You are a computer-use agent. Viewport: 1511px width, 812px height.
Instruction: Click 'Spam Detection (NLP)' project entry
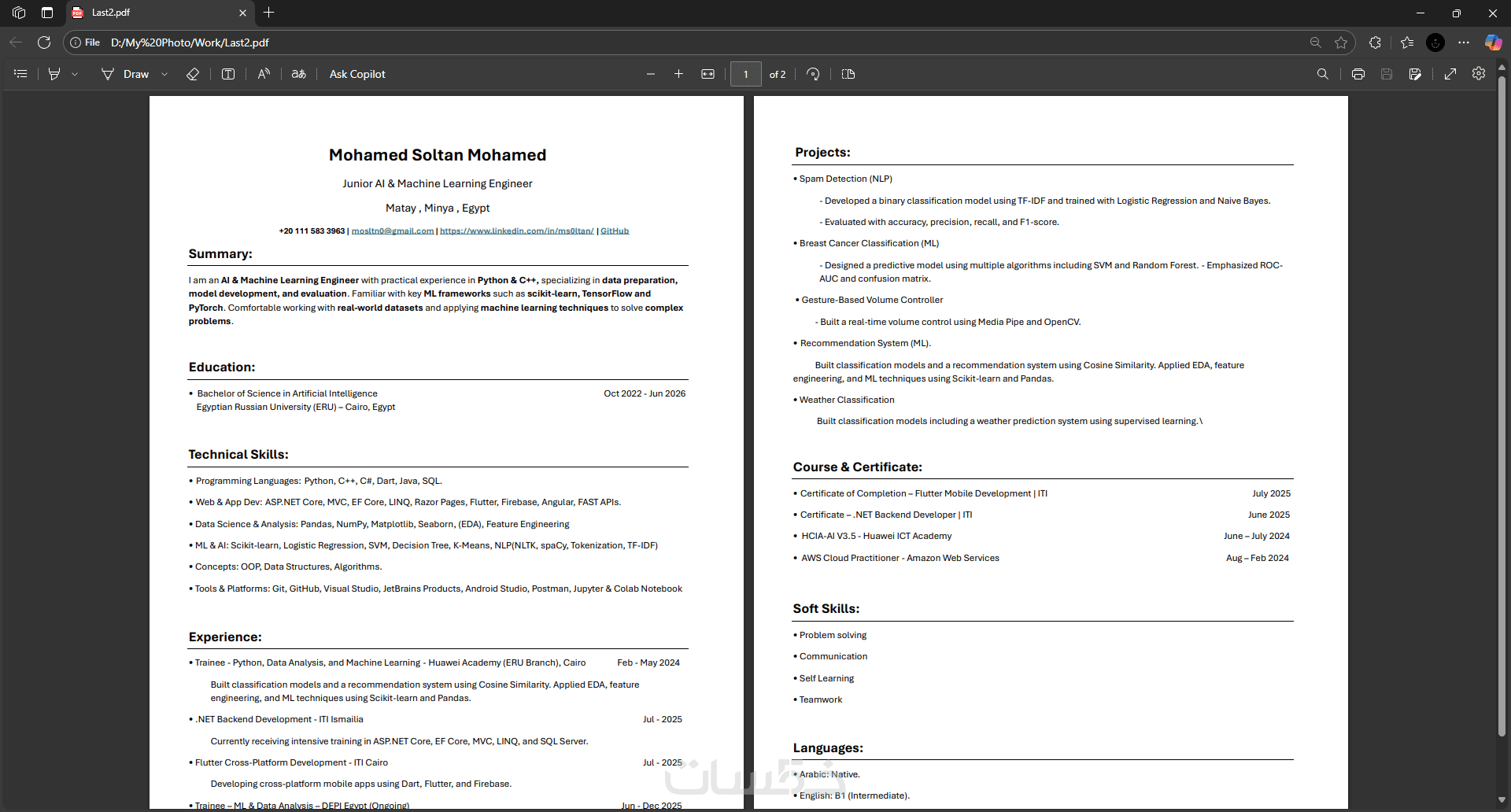coord(846,179)
